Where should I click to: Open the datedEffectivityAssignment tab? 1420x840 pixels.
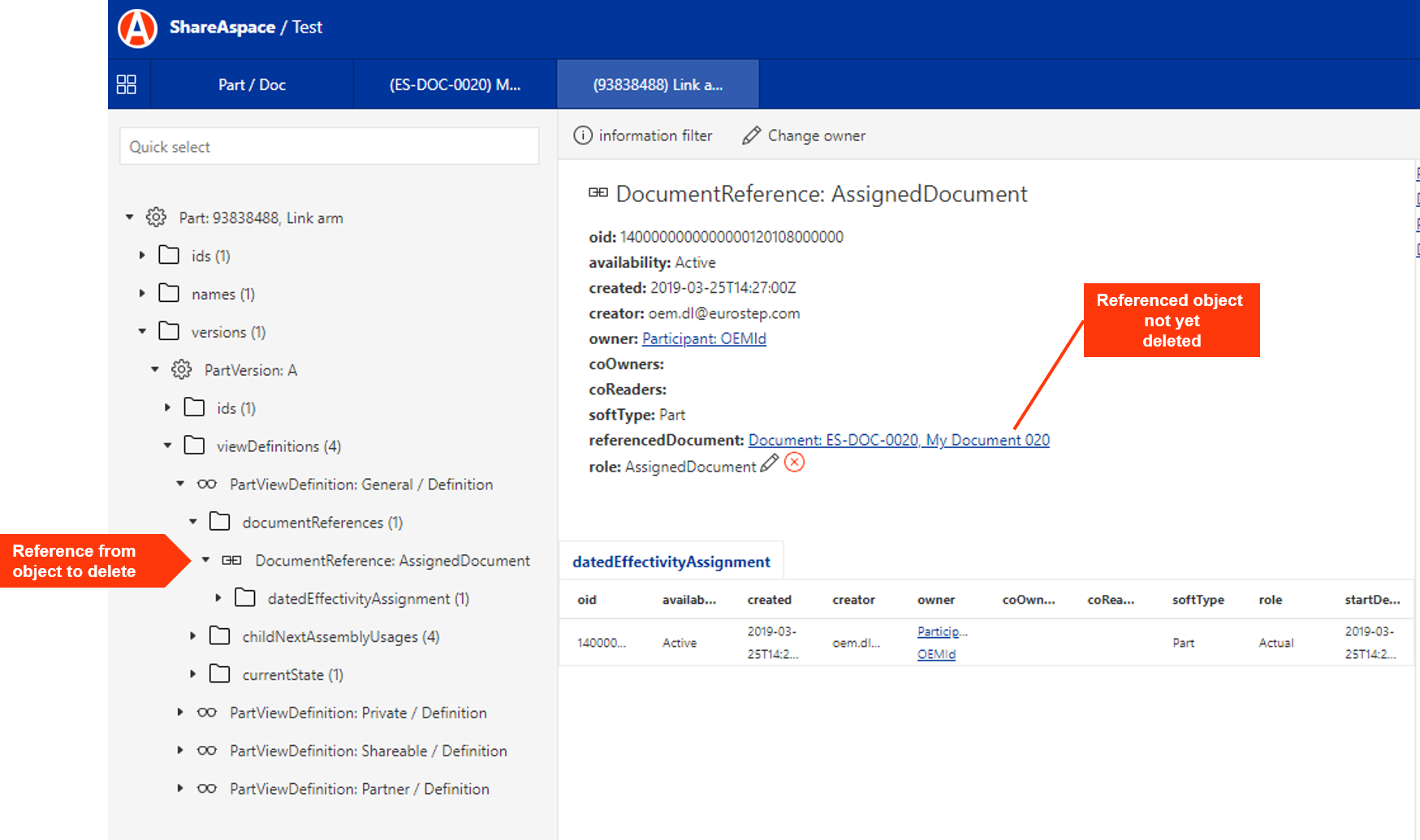point(671,562)
